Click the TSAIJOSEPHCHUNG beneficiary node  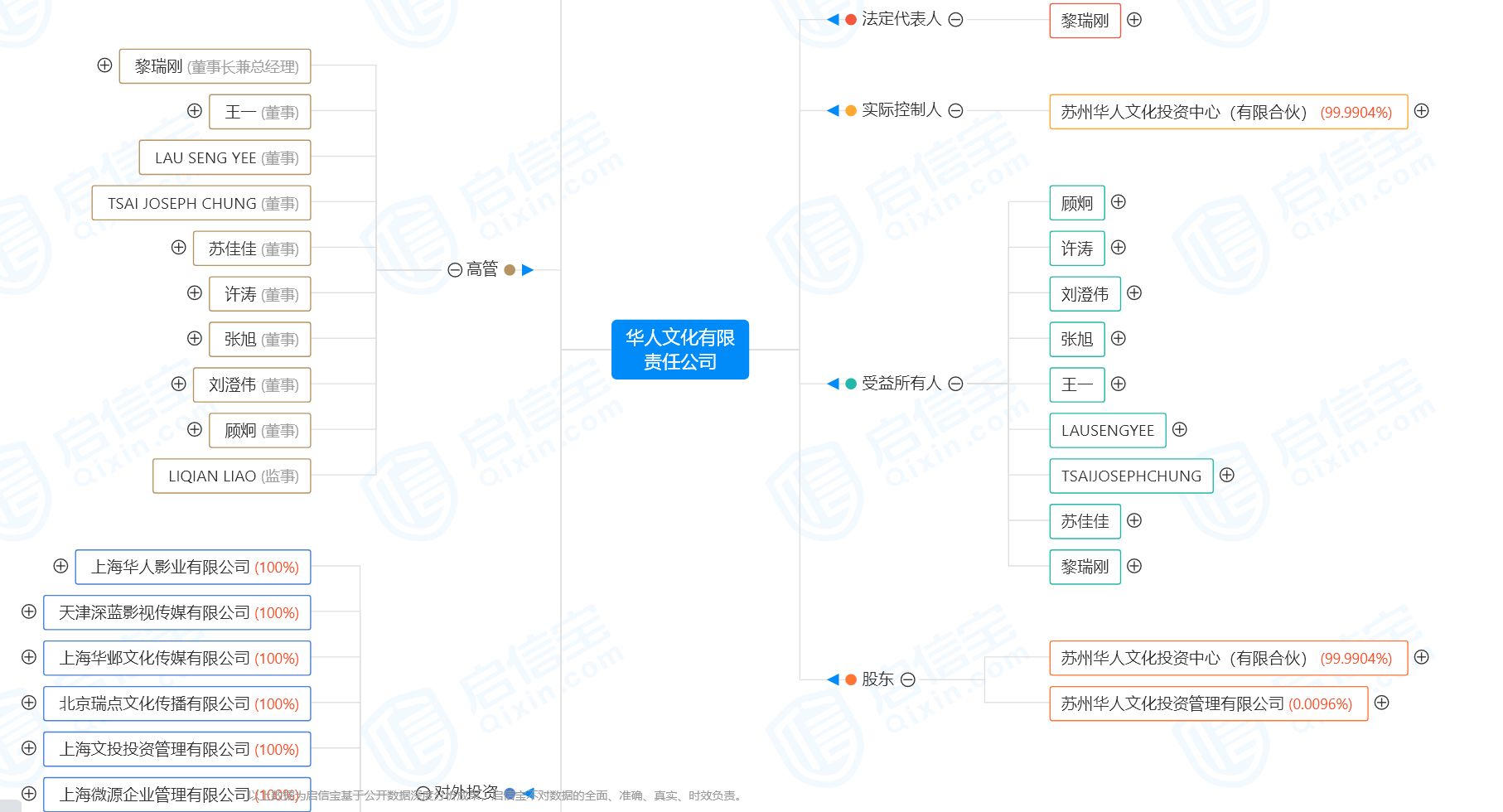pos(1130,476)
